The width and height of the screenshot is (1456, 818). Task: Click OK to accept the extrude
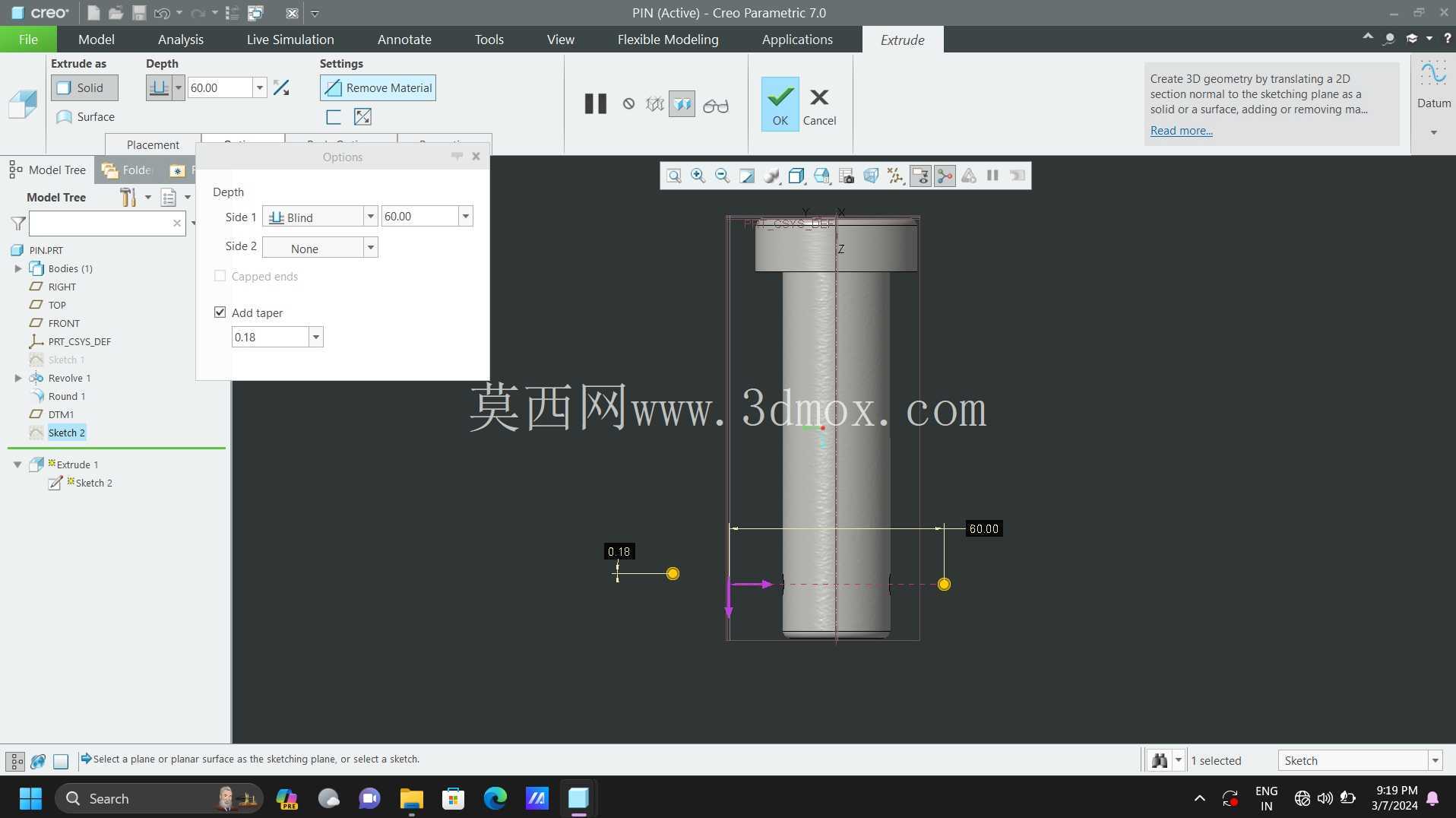(780, 104)
